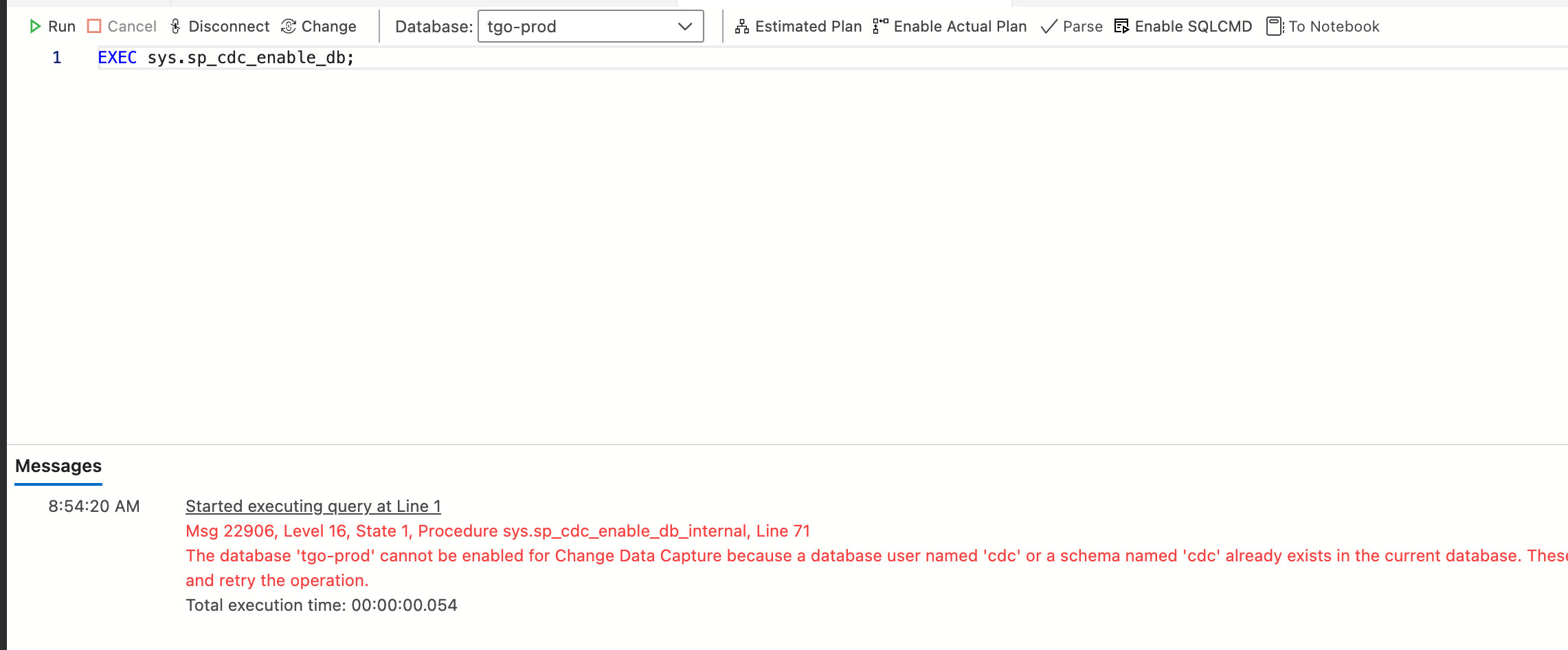Click the Estimated Plan label
This screenshot has height=650, width=1568.
click(x=808, y=26)
